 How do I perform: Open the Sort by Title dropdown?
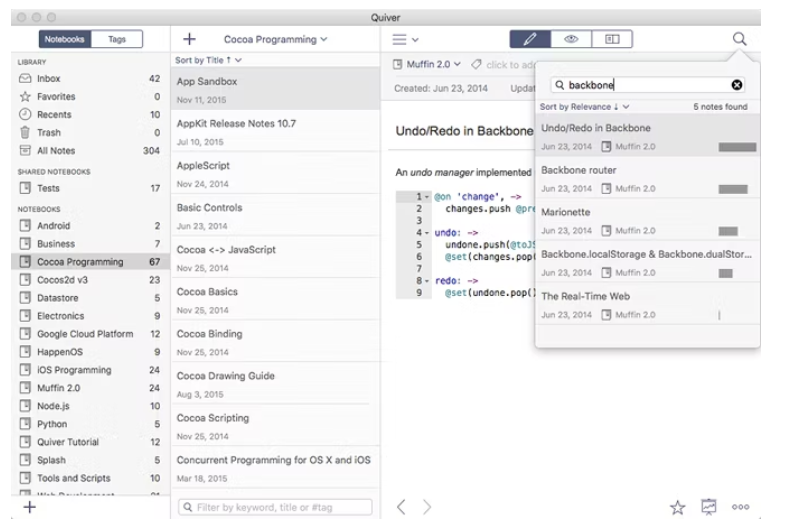click(208, 60)
